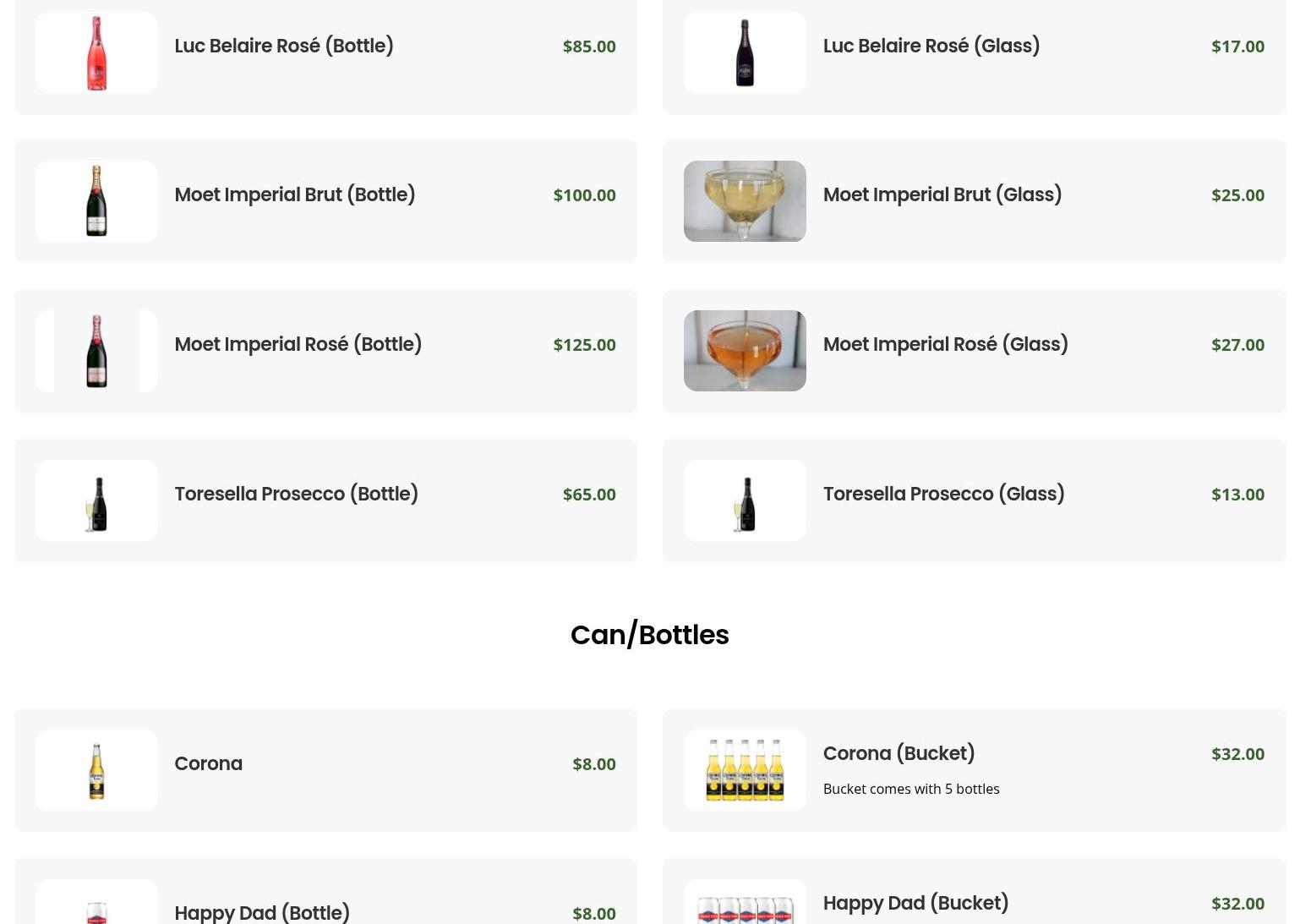The image size is (1300, 924).
Task: Open the Moet Imperial Rosé glass photo
Action: click(745, 351)
